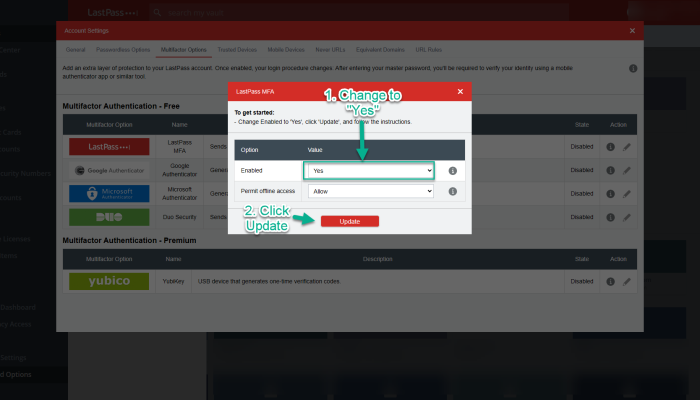Edit Microsoft Authenticator with pencil icon
Viewport: 700px width, 400px height.
[627, 194]
